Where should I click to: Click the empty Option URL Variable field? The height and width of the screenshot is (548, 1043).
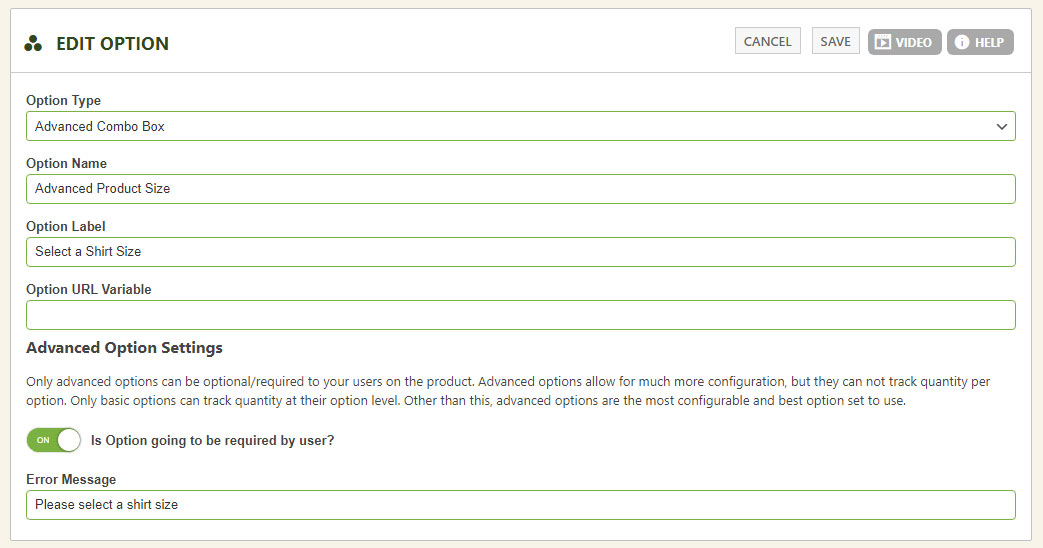[521, 315]
